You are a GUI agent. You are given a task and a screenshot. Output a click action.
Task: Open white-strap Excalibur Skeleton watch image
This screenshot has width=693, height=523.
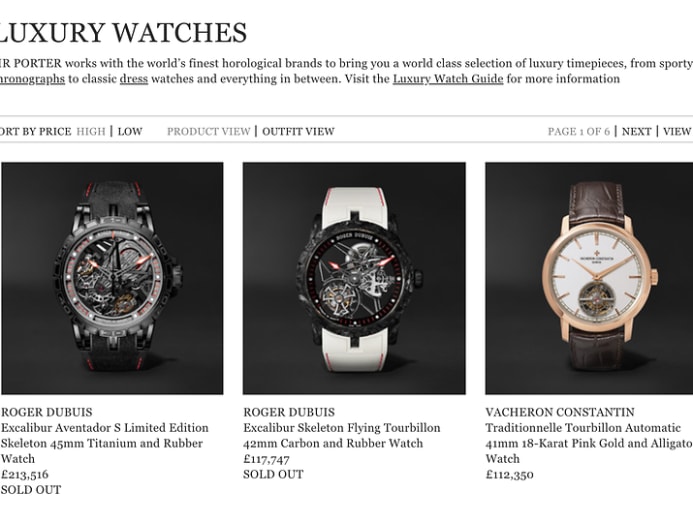pos(354,278)
